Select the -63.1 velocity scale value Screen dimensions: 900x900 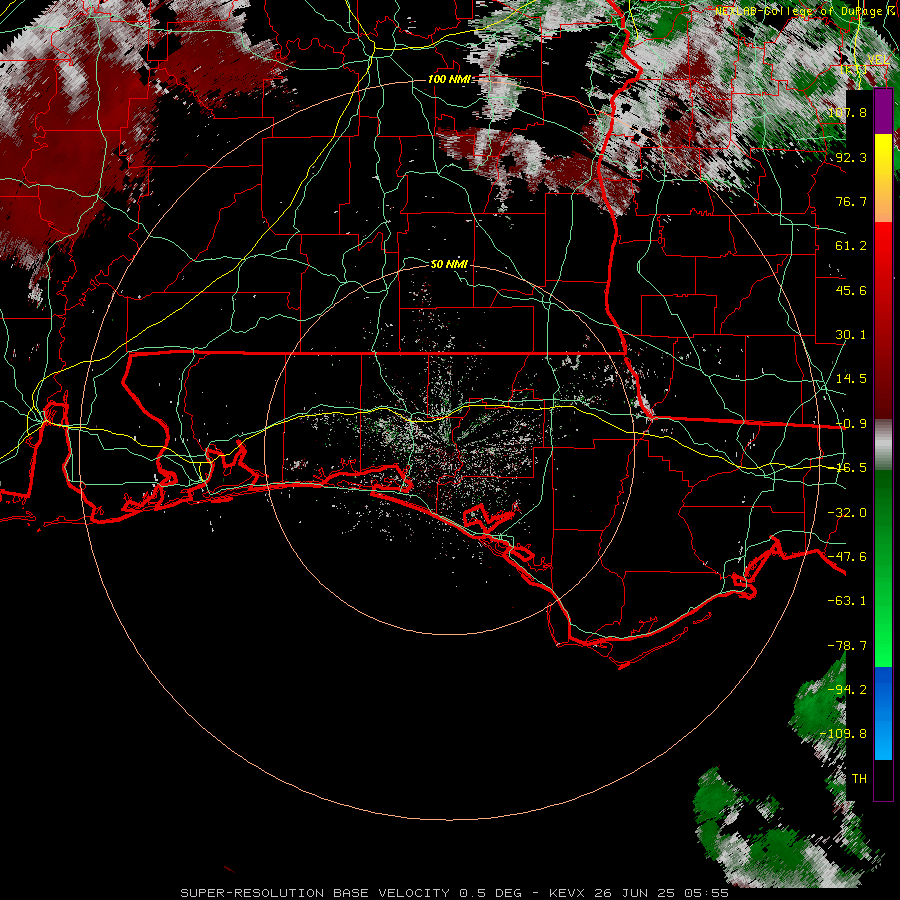[x=847, y=600]
